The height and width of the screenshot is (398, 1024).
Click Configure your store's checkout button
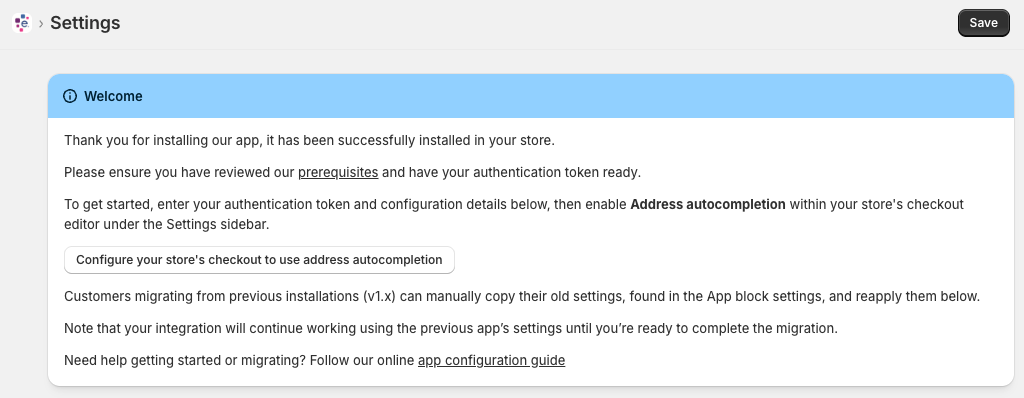[259, 260]
